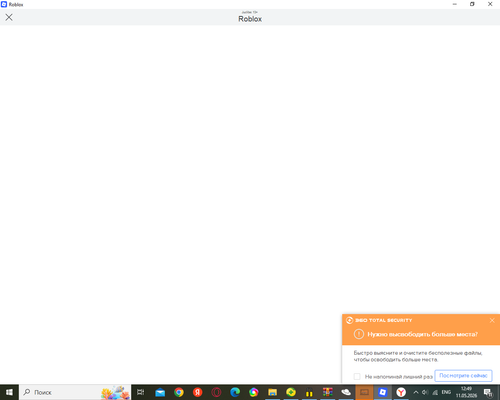Minimize the Roblox window
The height and width of the screenshot is (400, 500).
(455, 4)
